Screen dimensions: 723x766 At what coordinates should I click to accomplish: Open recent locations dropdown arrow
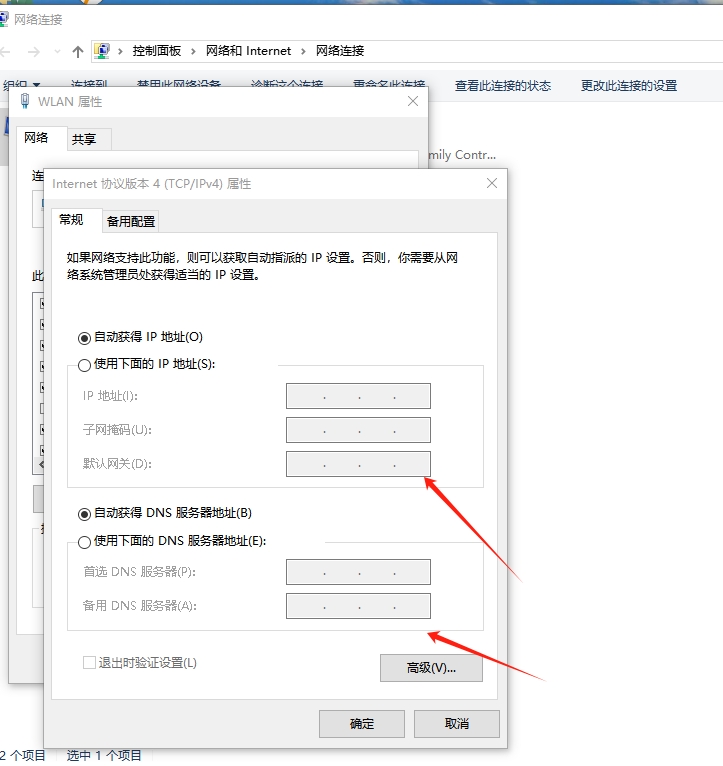[57, 51]
